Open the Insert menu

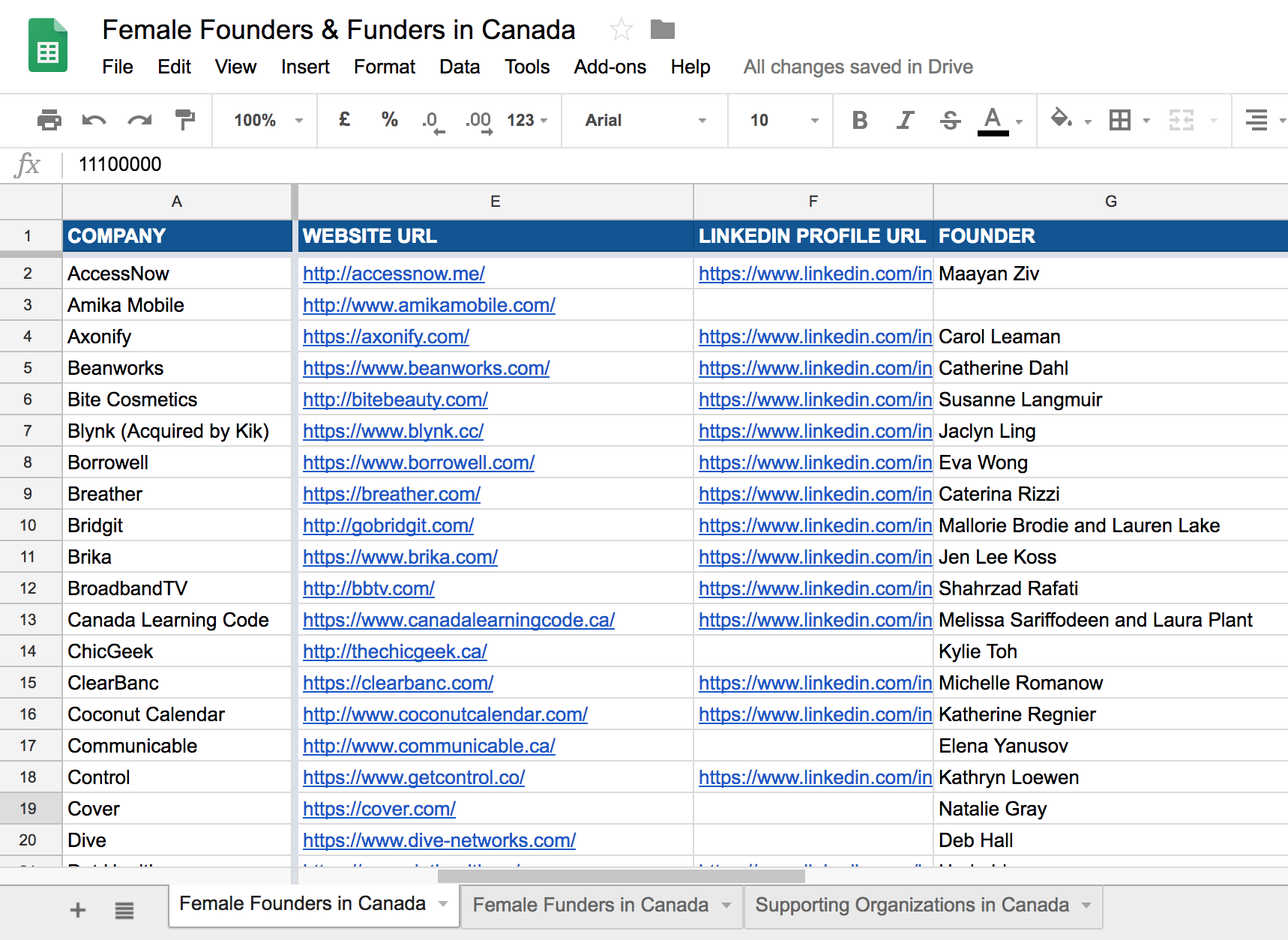pyautogui.click(x=305, y=67)
